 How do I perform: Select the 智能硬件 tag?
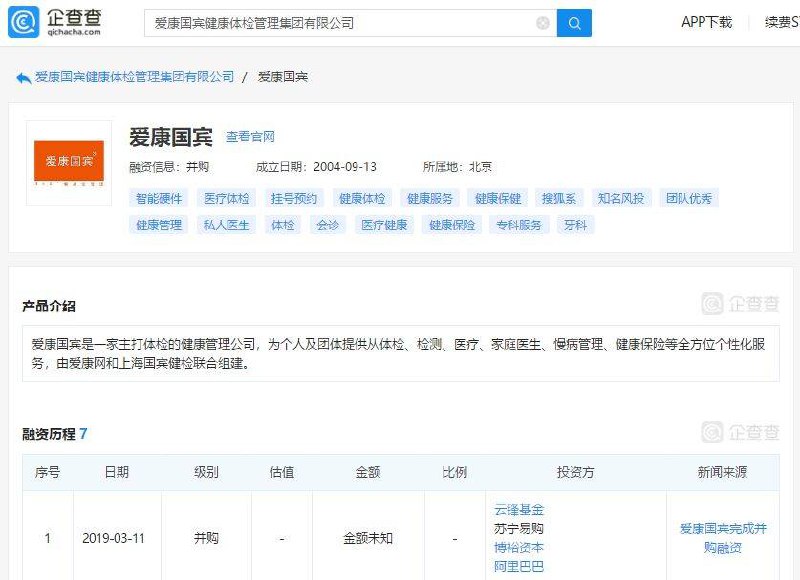pyautogui.click(x=158, y=199)
